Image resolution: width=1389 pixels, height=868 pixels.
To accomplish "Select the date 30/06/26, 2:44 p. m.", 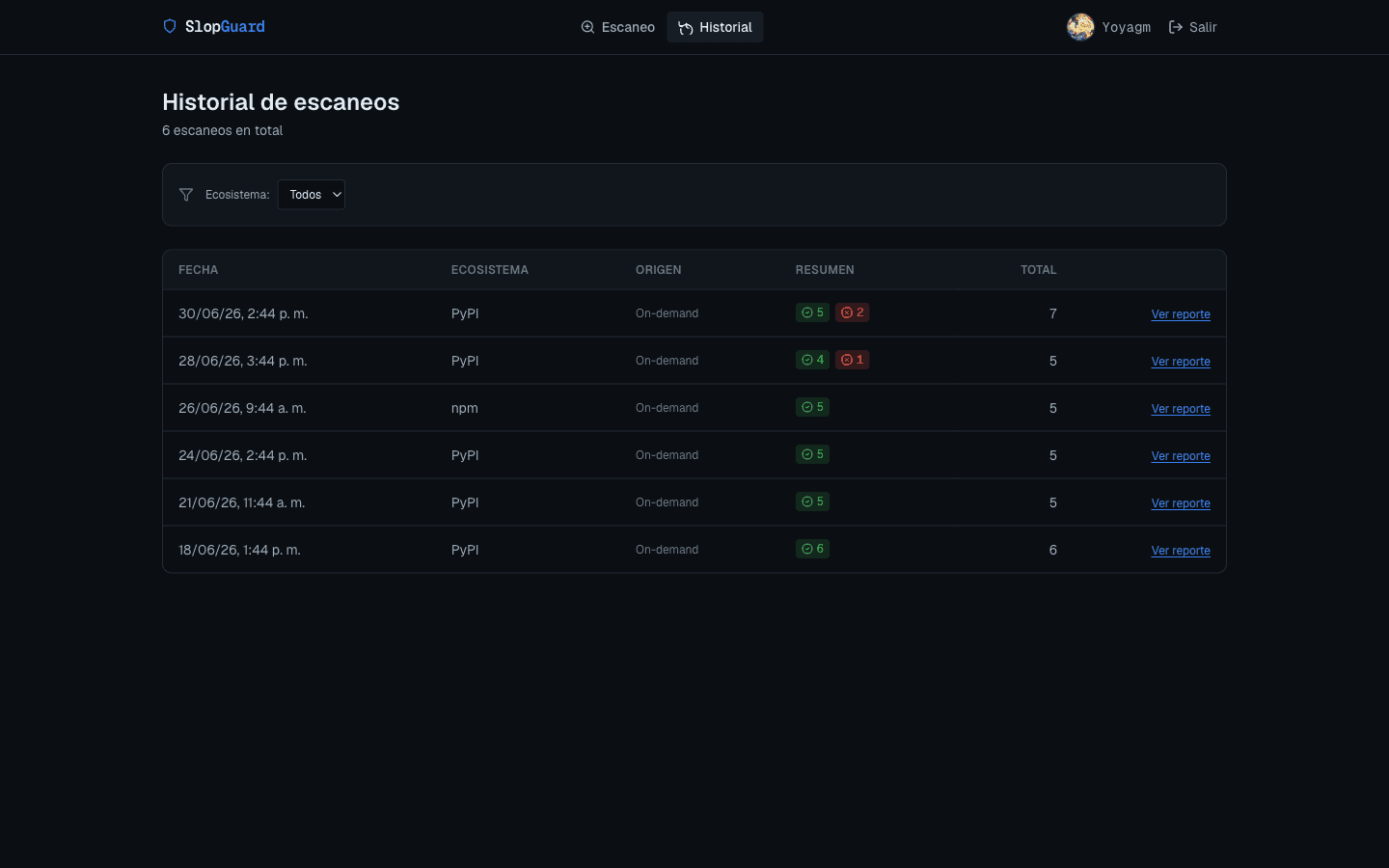I will point(243,313).
